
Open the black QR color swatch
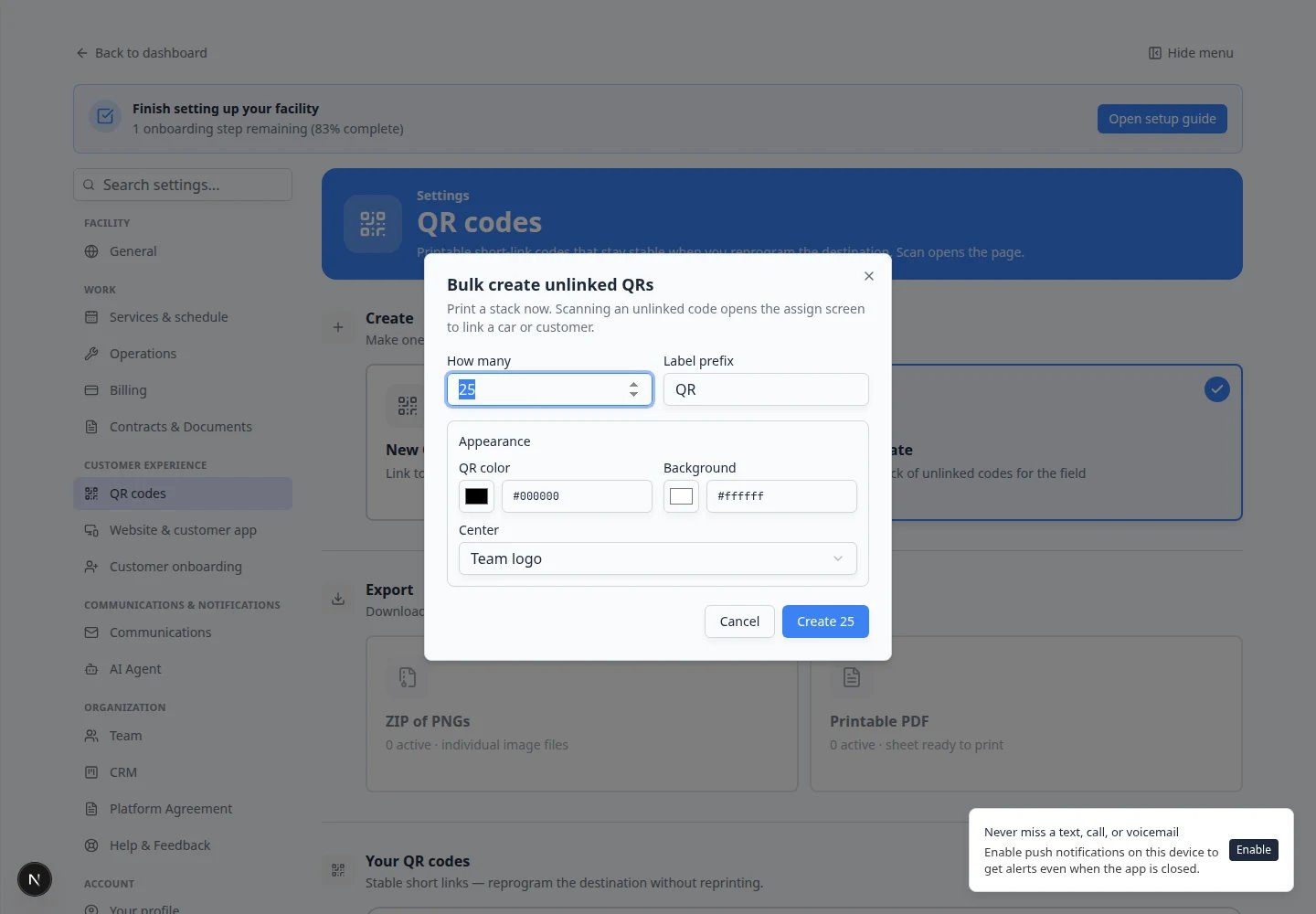[476, 496]
